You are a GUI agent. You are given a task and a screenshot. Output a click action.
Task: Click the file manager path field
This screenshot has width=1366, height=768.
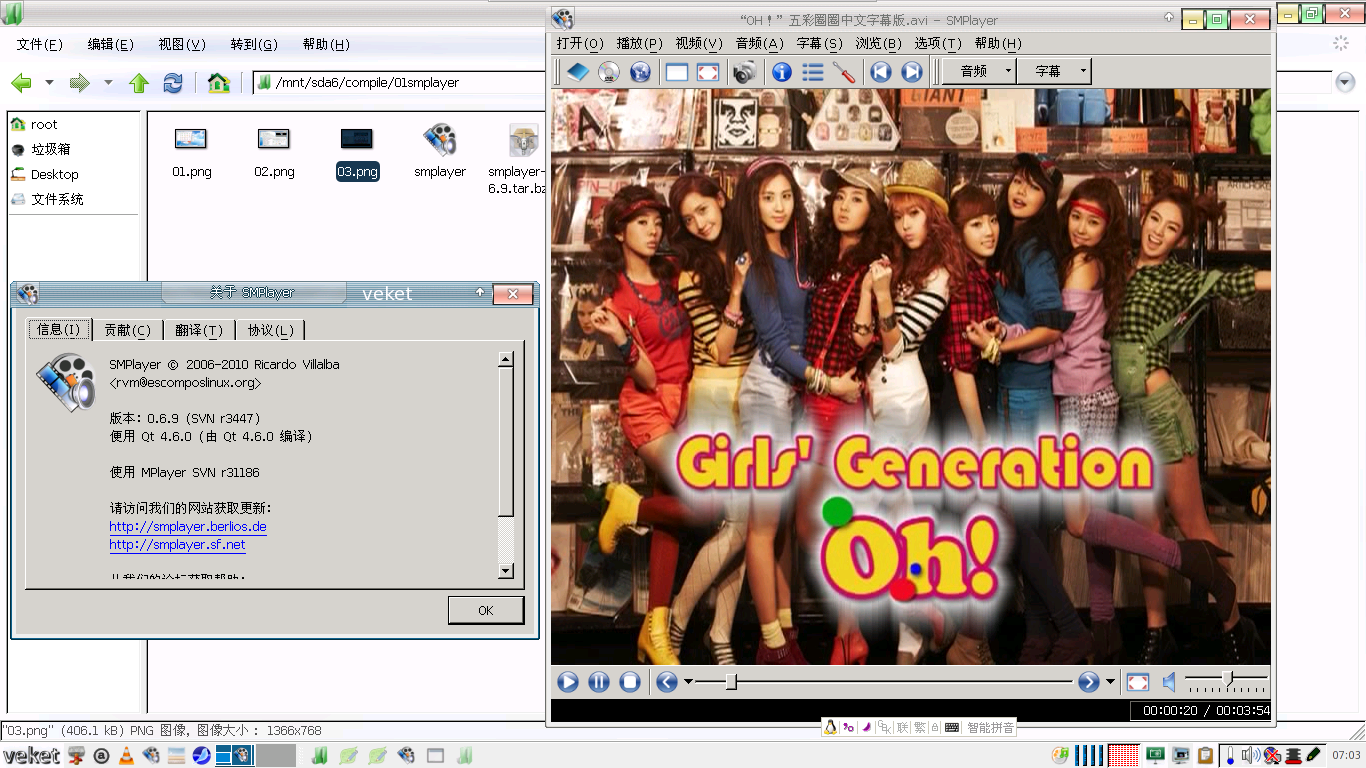coord(794,82)
